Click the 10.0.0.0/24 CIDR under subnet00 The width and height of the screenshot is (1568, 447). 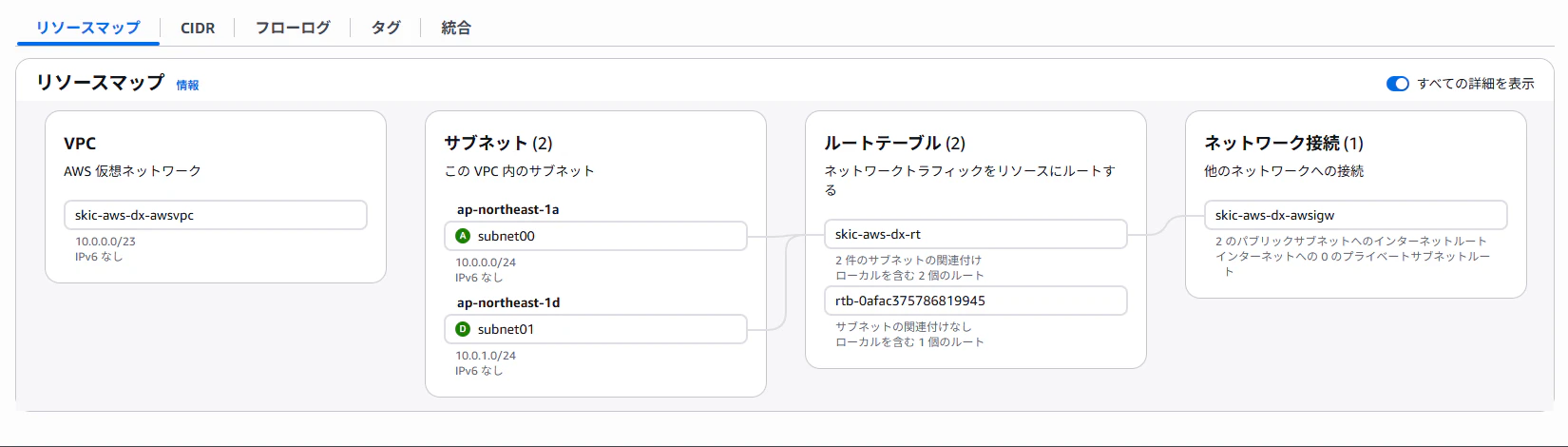tap(486, 262)
